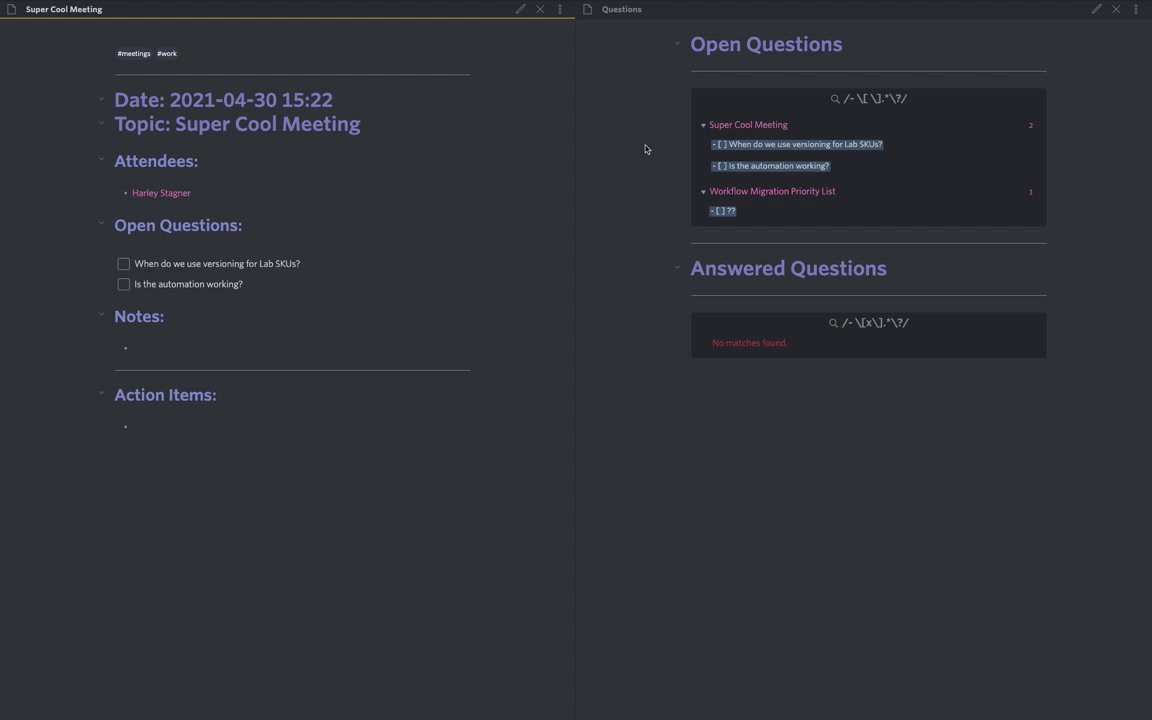
Task: Open the '- [ ] ??' search result match
Action: coord(723,211)
